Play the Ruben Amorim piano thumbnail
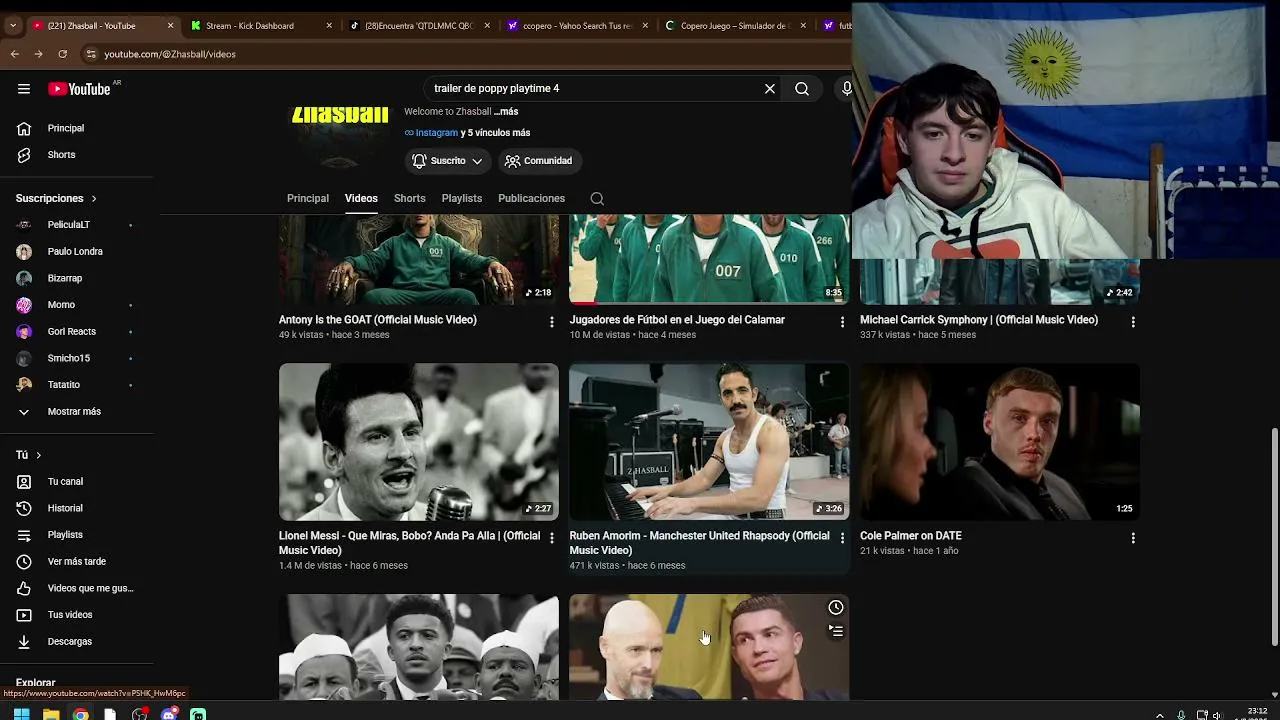This screenshot has width=1280, height=720. coord(709,441)
